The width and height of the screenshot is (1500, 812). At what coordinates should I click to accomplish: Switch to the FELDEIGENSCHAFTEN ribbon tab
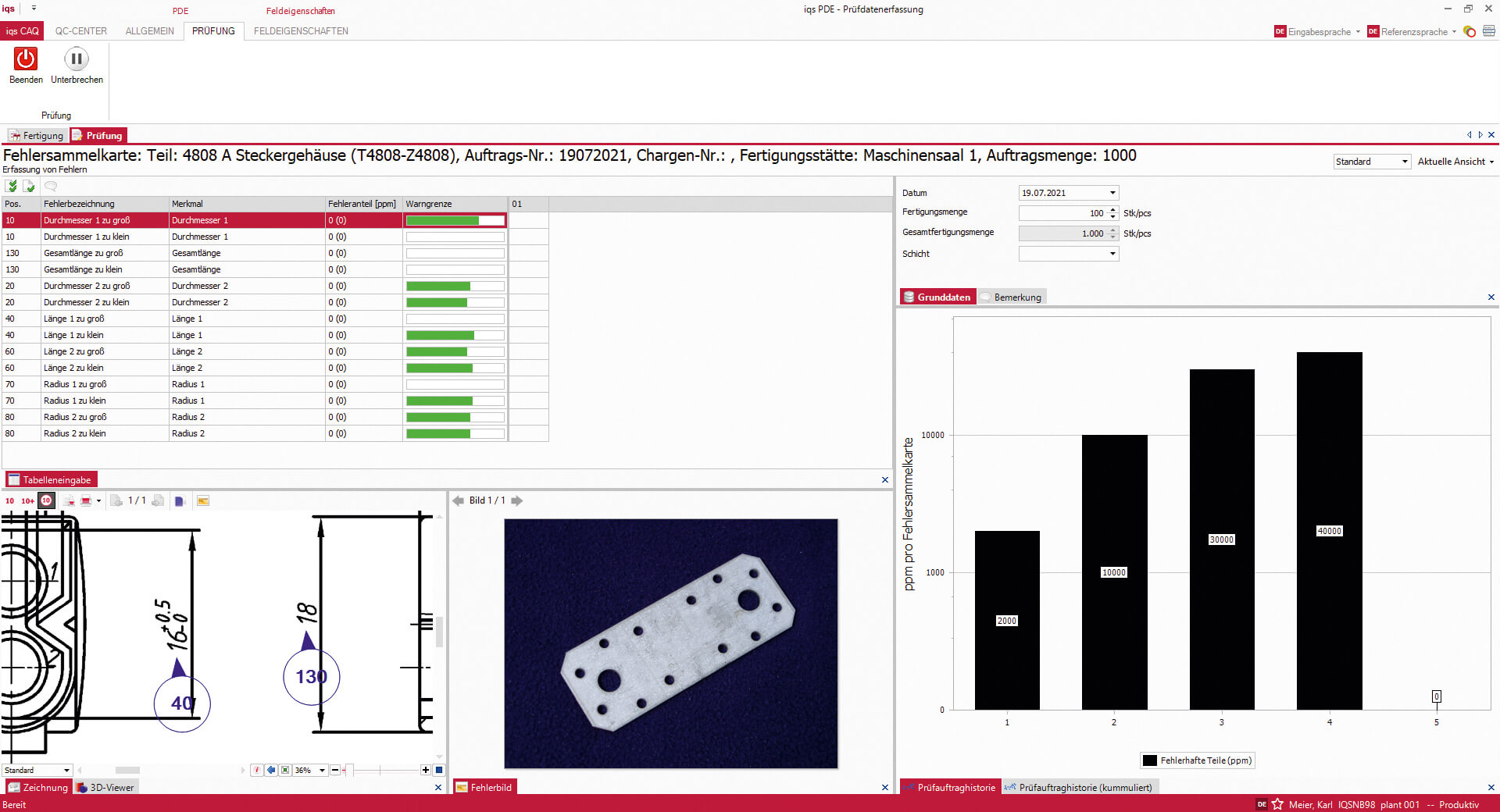(301, 31)
